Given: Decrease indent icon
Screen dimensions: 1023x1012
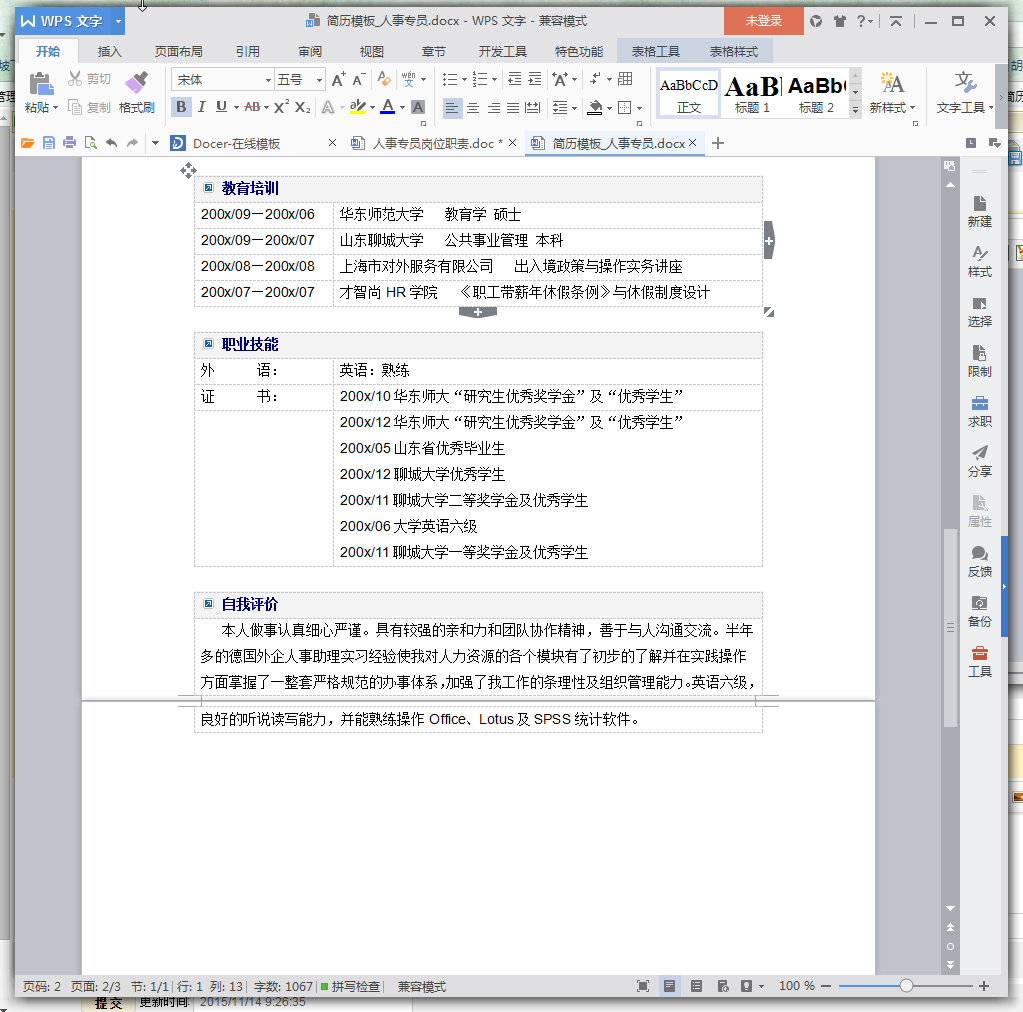Looking at the screenshot, I should [x=515, y=80].
